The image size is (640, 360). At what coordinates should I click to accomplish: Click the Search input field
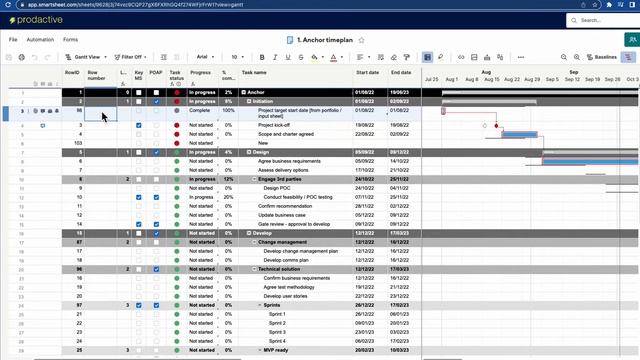coord(604,20)
